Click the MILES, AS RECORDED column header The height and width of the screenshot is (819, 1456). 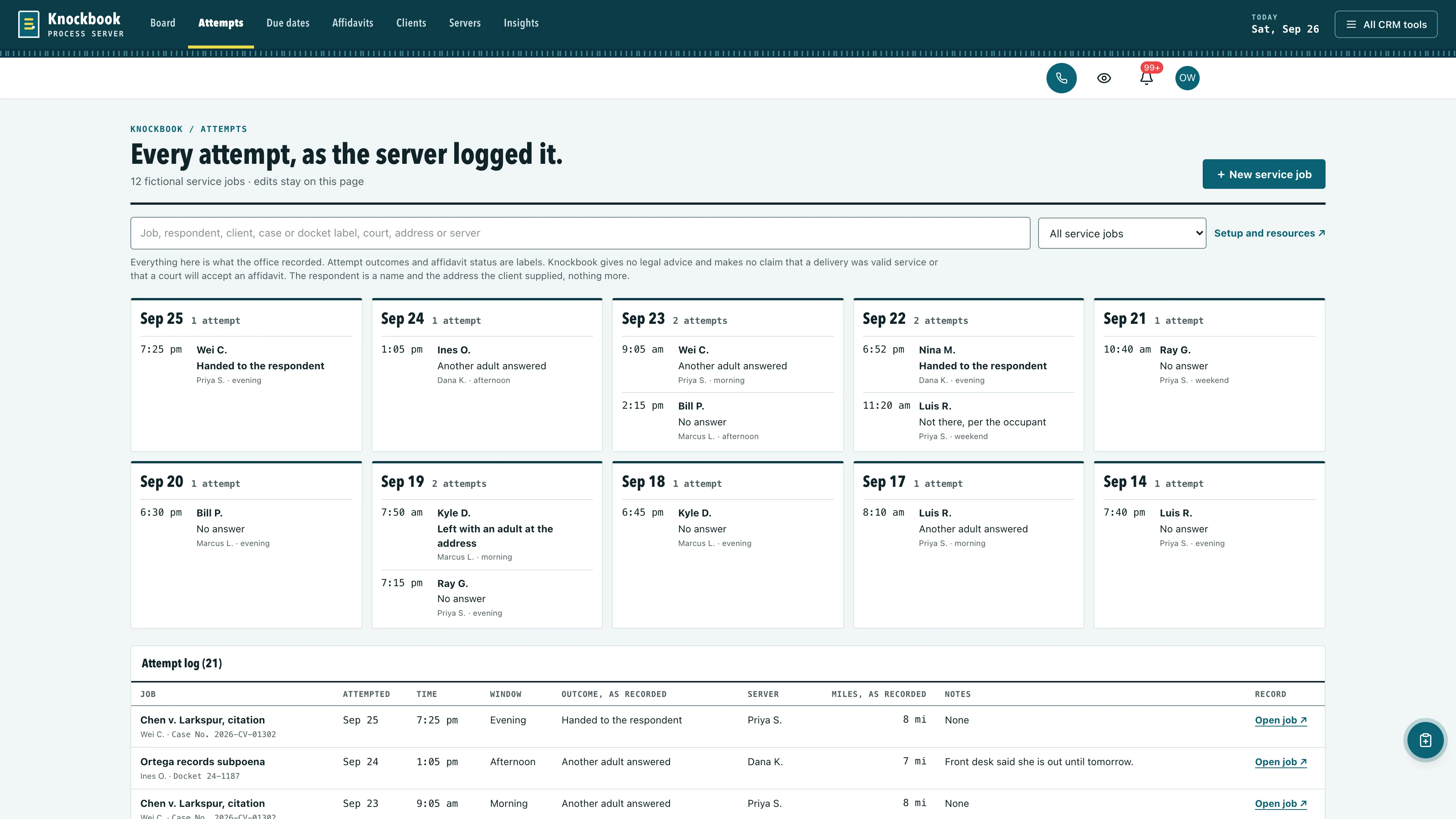tap(879, 694)
